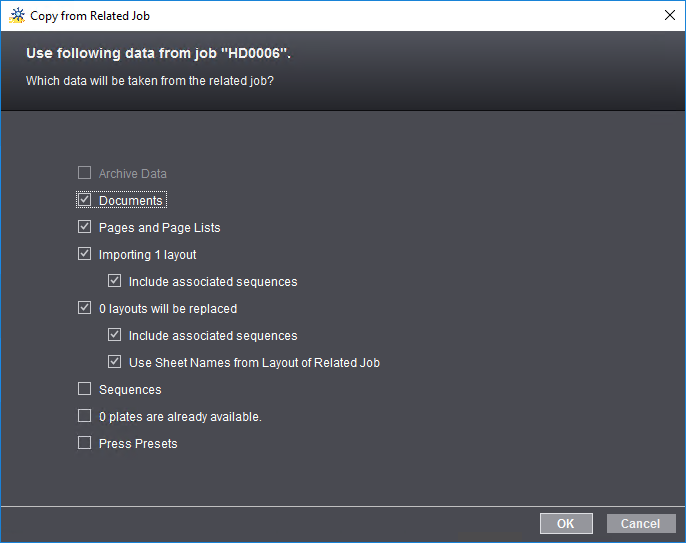This screenshot has height=543, width=686.
Task: Click the Copy from Related Job title text
Action: 90,16
